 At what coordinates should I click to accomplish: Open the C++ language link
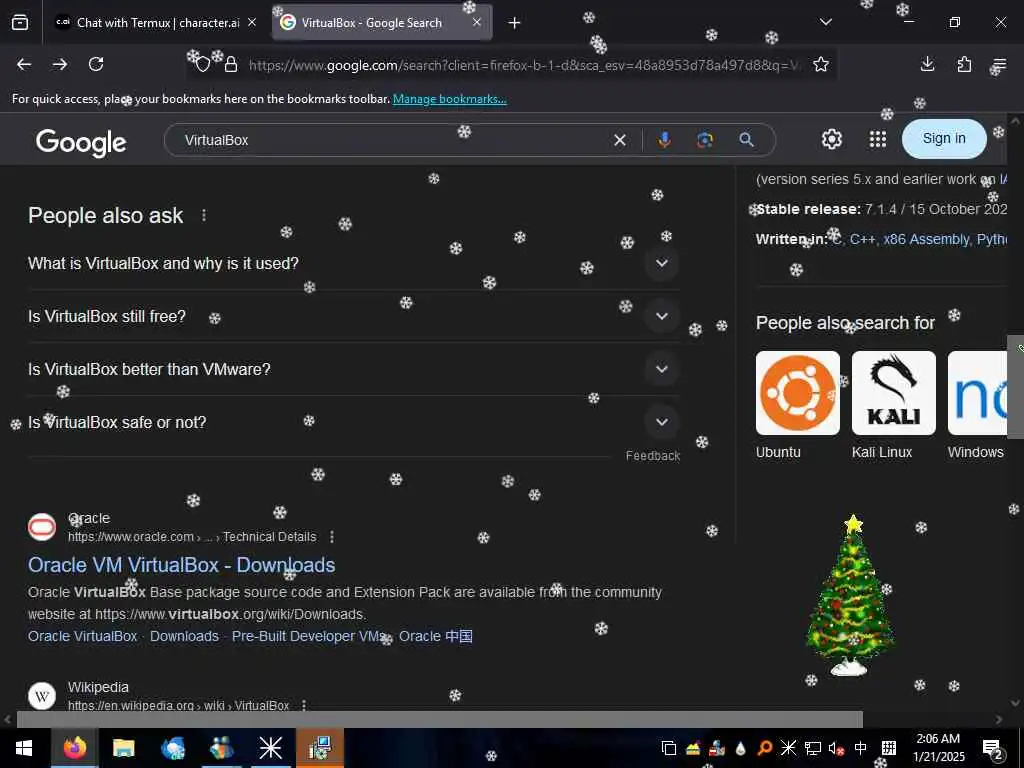click(862, 239)
